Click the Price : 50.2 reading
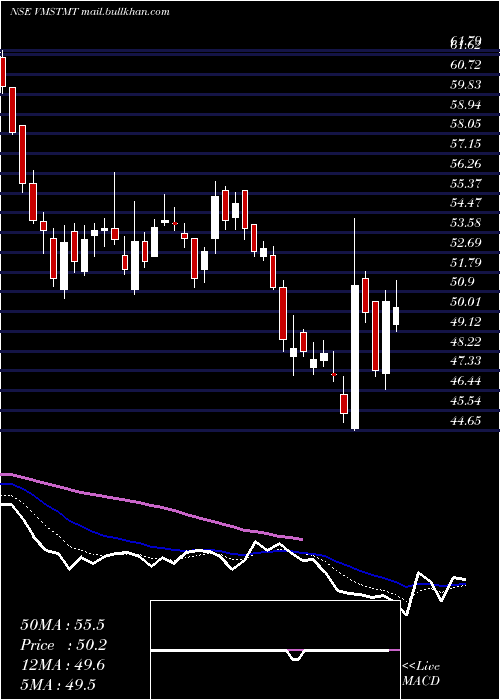This screenshot has height=700, width=500. tap(63, 645)
